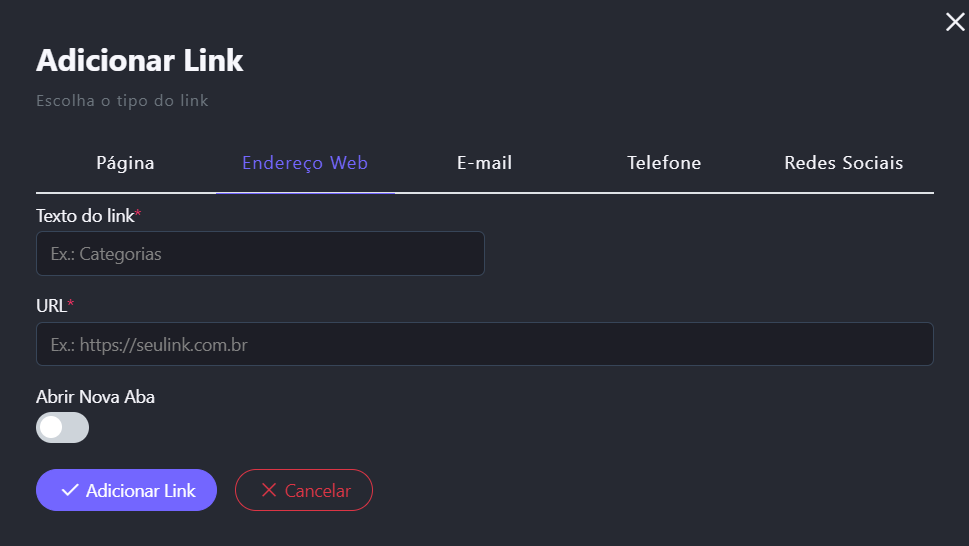Enable the Abrir Nova Aba switch
Image resolution: width=969 pixels, height=546 pixels.
(x=62, y=428)
